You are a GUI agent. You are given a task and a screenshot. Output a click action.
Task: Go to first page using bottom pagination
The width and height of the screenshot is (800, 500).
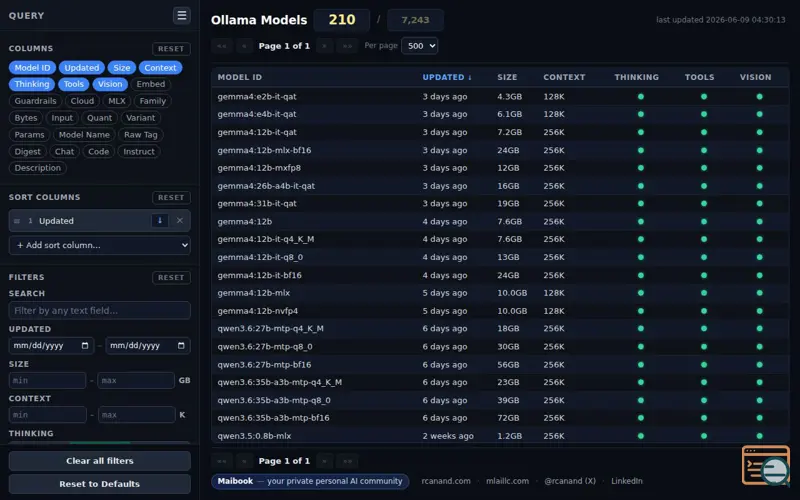point(222,461)
